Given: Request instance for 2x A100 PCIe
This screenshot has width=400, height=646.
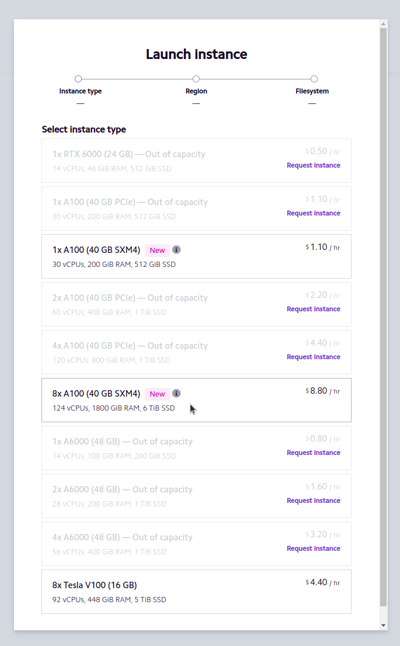Looking at the screenshot, I should (x=313, y=309).
